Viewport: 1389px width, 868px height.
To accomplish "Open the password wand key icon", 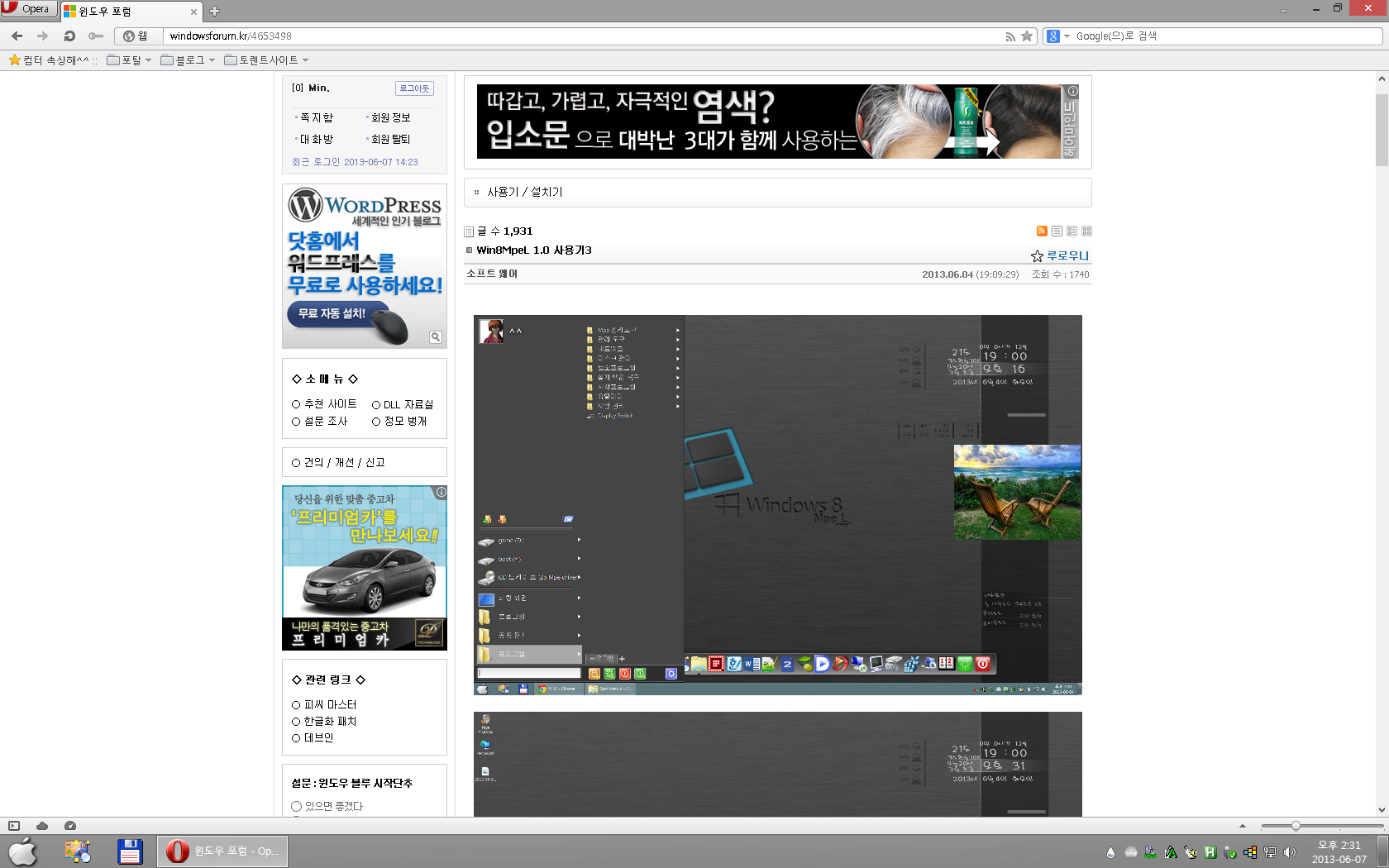I will (96, 36).
